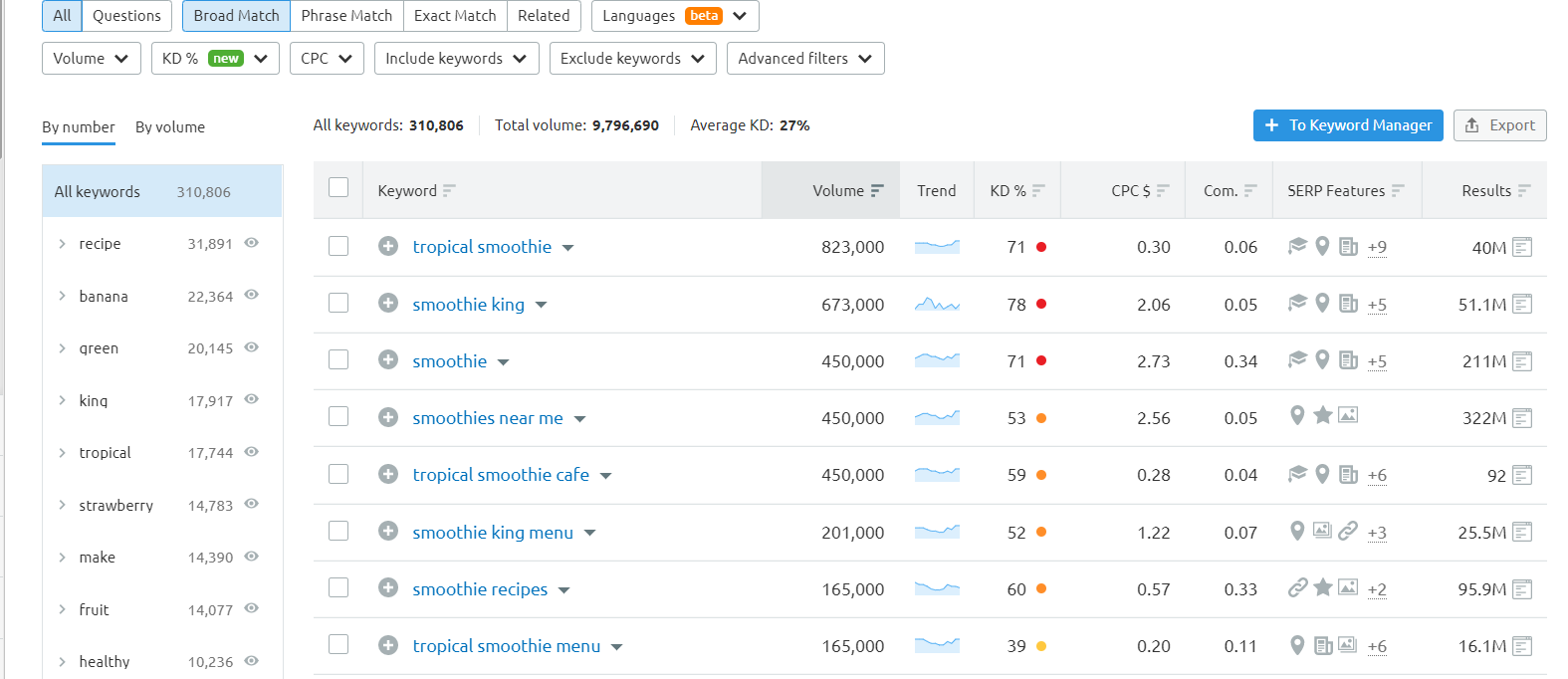Open the smoothie keyword link
This screenshot has width=1568, height=679.
point(450,361)
